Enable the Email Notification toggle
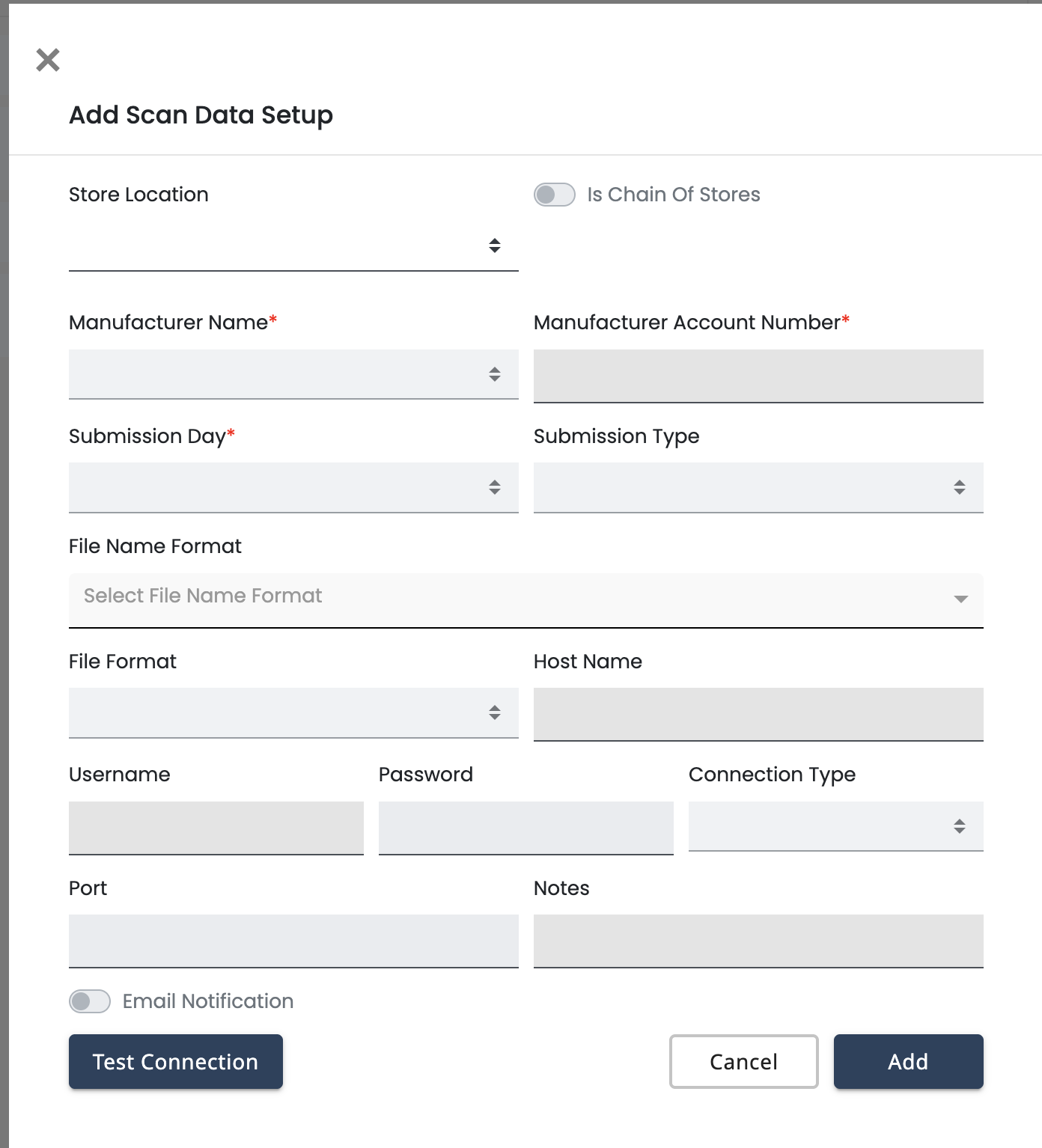 [x=90, y=1001]
